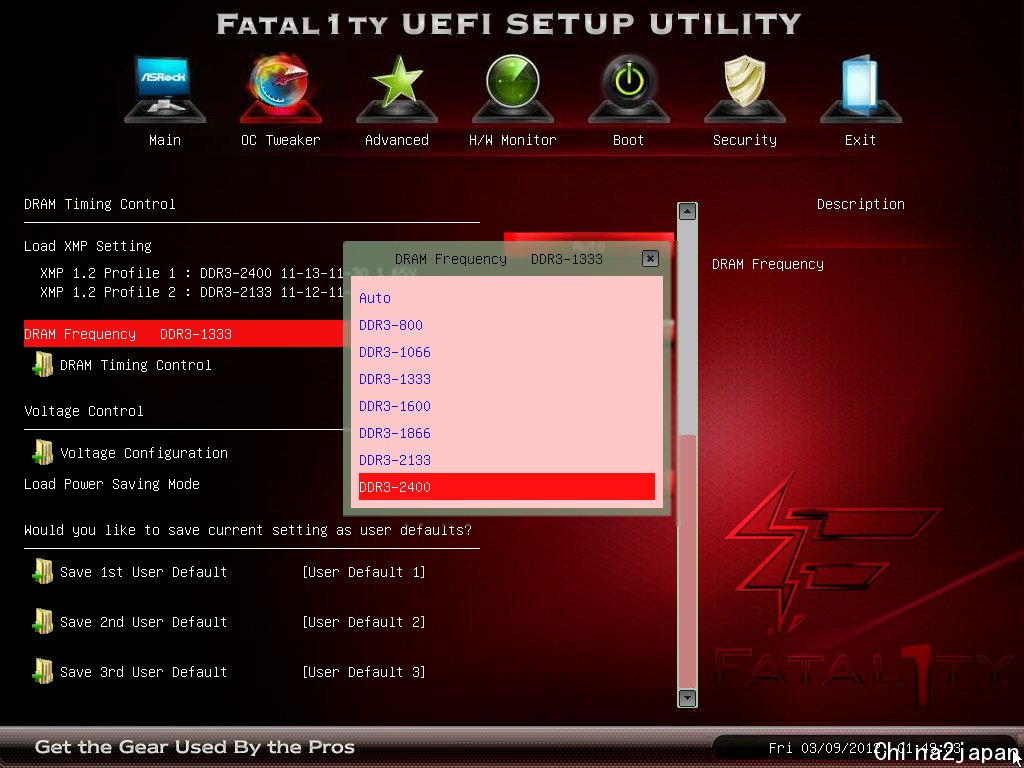Open Boot section via power button icon
The image size is (1024, 768).
[629, 89]
